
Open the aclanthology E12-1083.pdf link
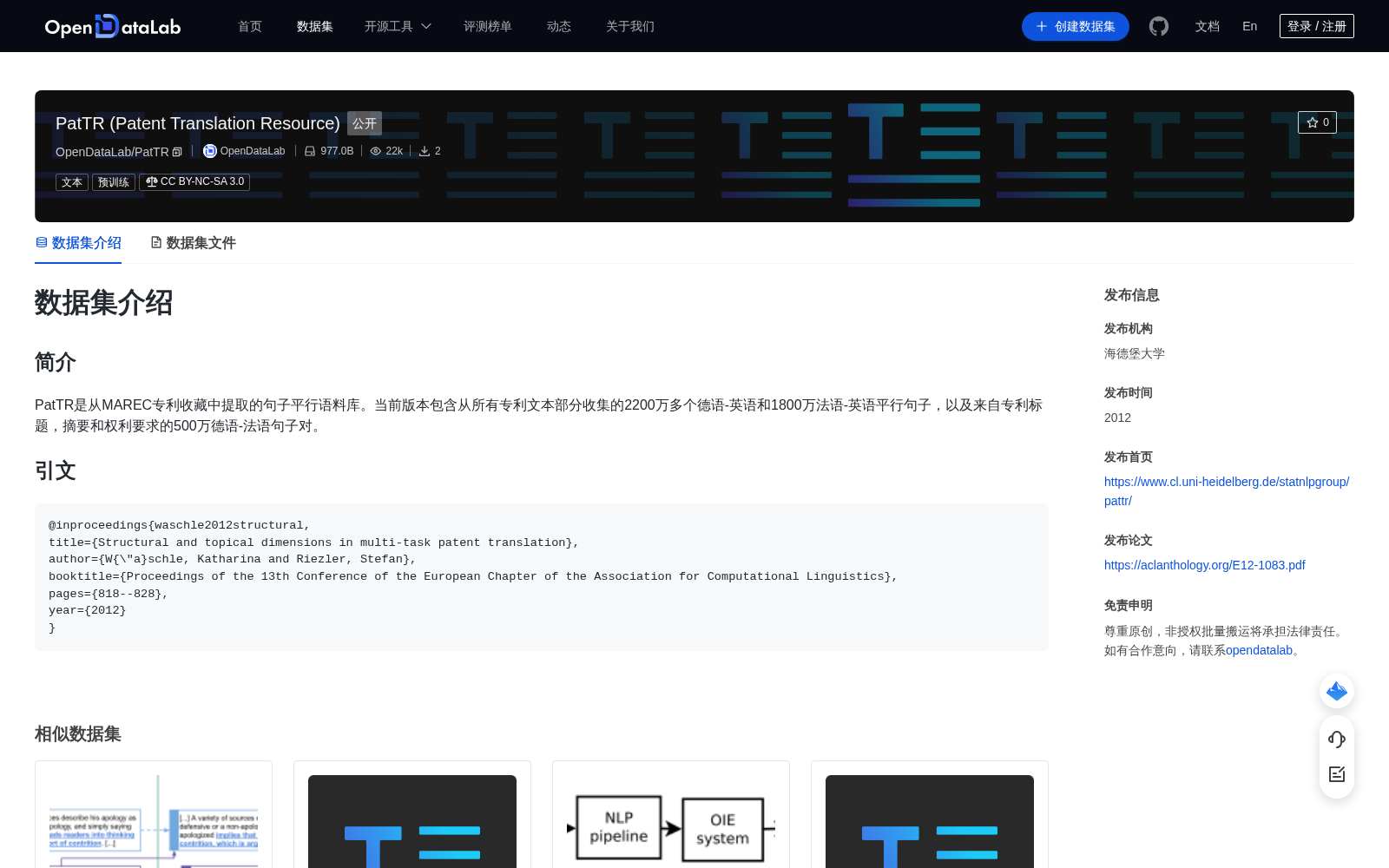click(x=1205, y=565)
